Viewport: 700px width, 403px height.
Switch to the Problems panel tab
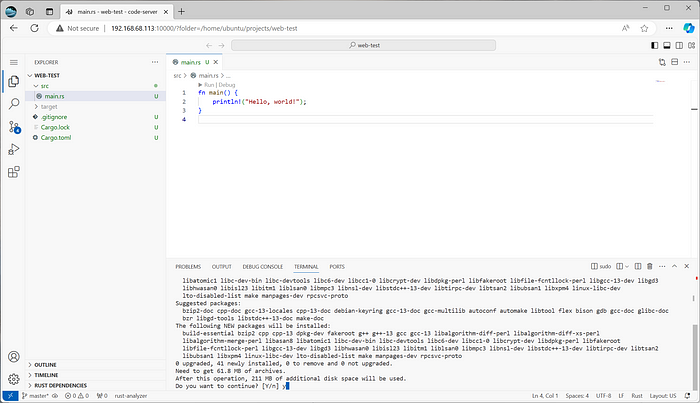[188, 267]
